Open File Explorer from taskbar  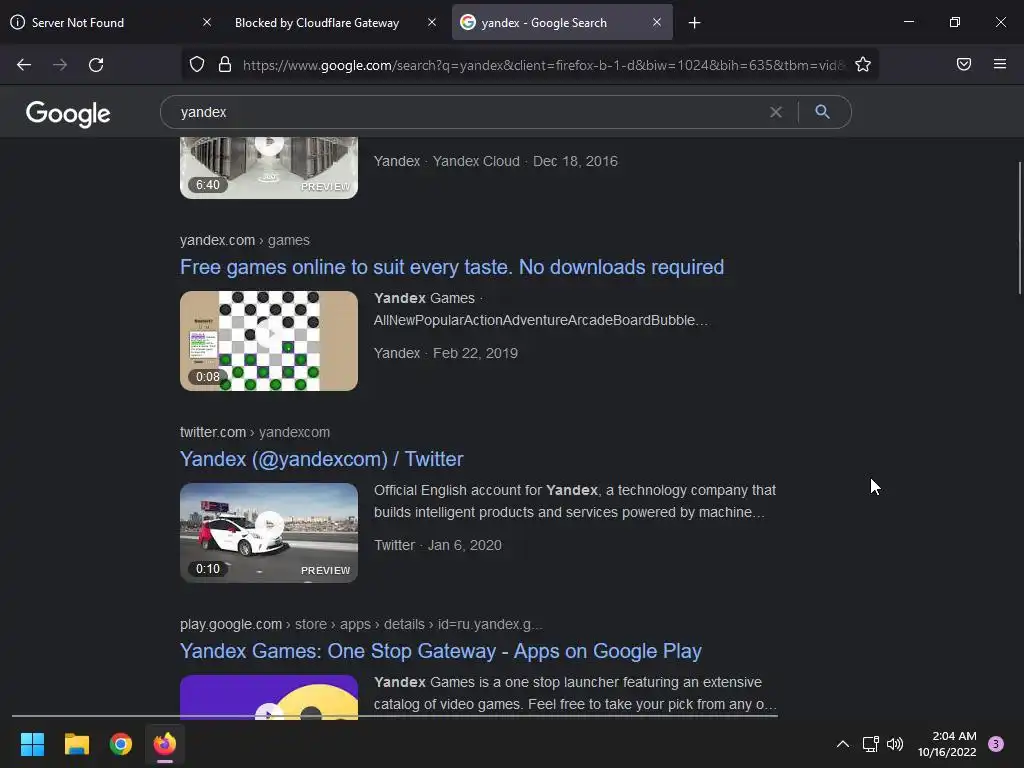[x=76, y=744]
